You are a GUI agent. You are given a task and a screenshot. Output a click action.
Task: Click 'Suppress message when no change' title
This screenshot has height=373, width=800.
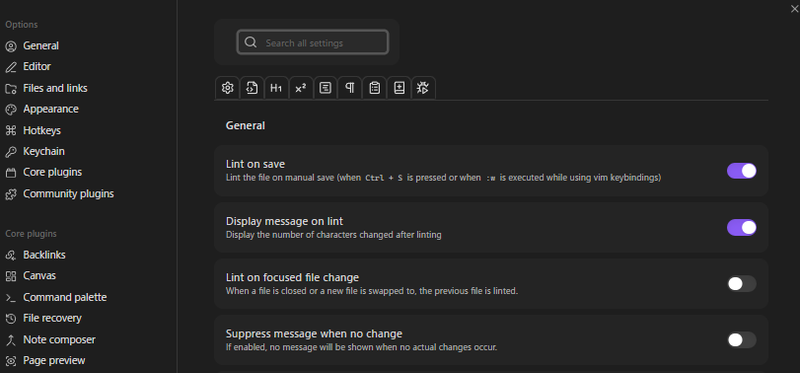pyautogui.click(x=314, y=334)
